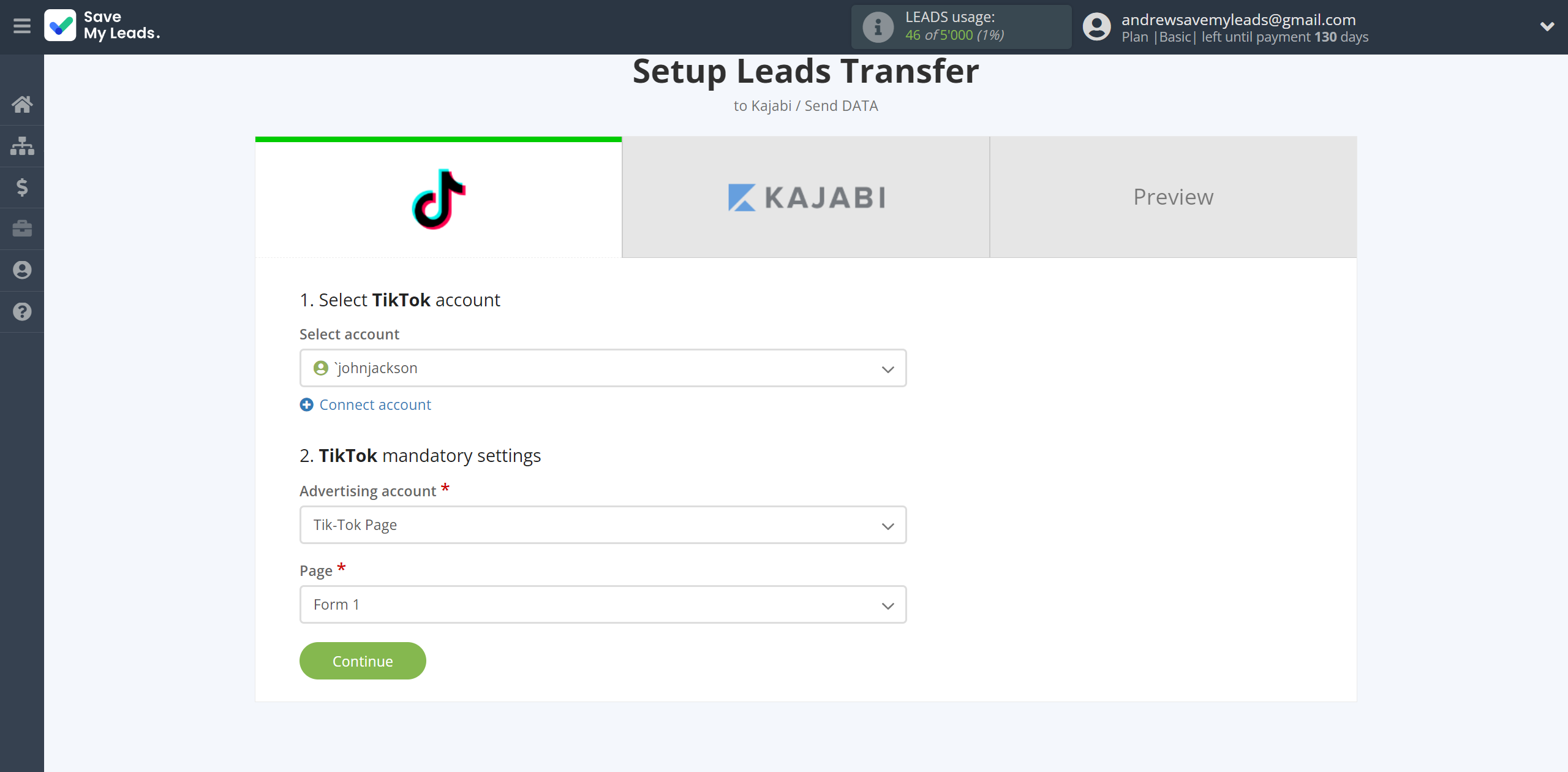
Task: Click the help/question mark sidebar icon
Action: coord(22,310)
